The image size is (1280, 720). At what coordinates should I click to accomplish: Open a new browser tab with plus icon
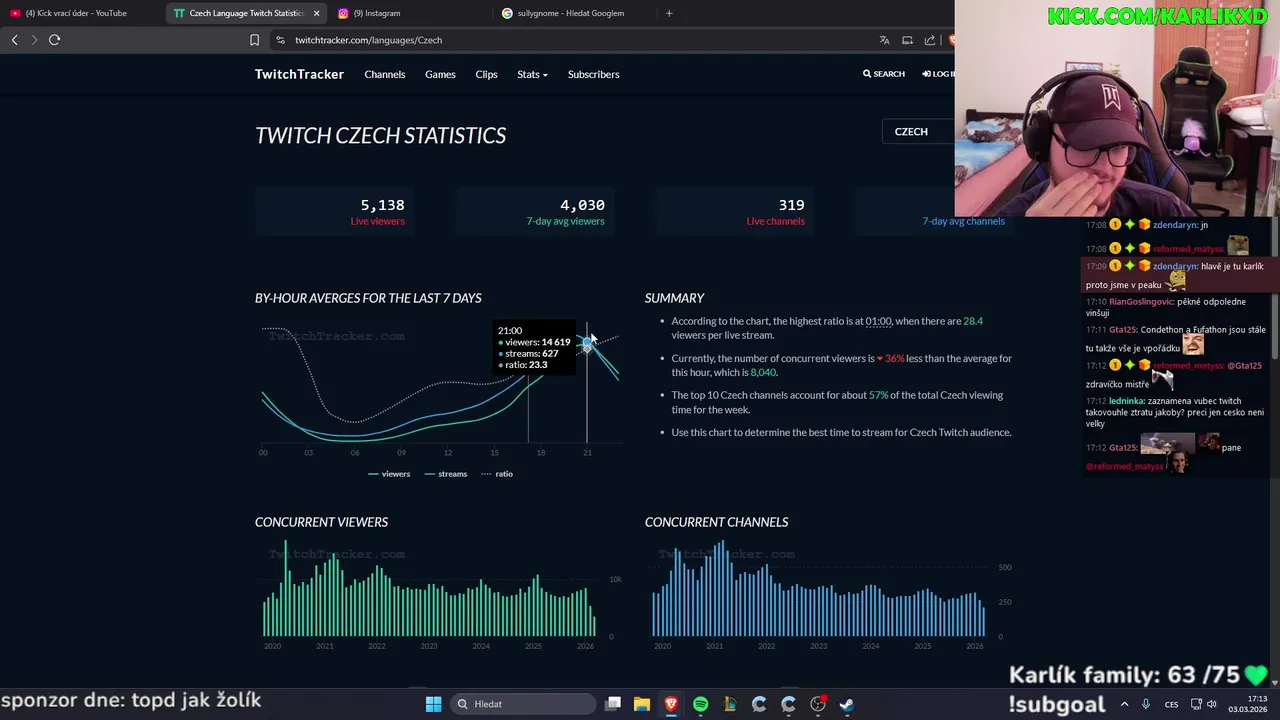point(669,13)
